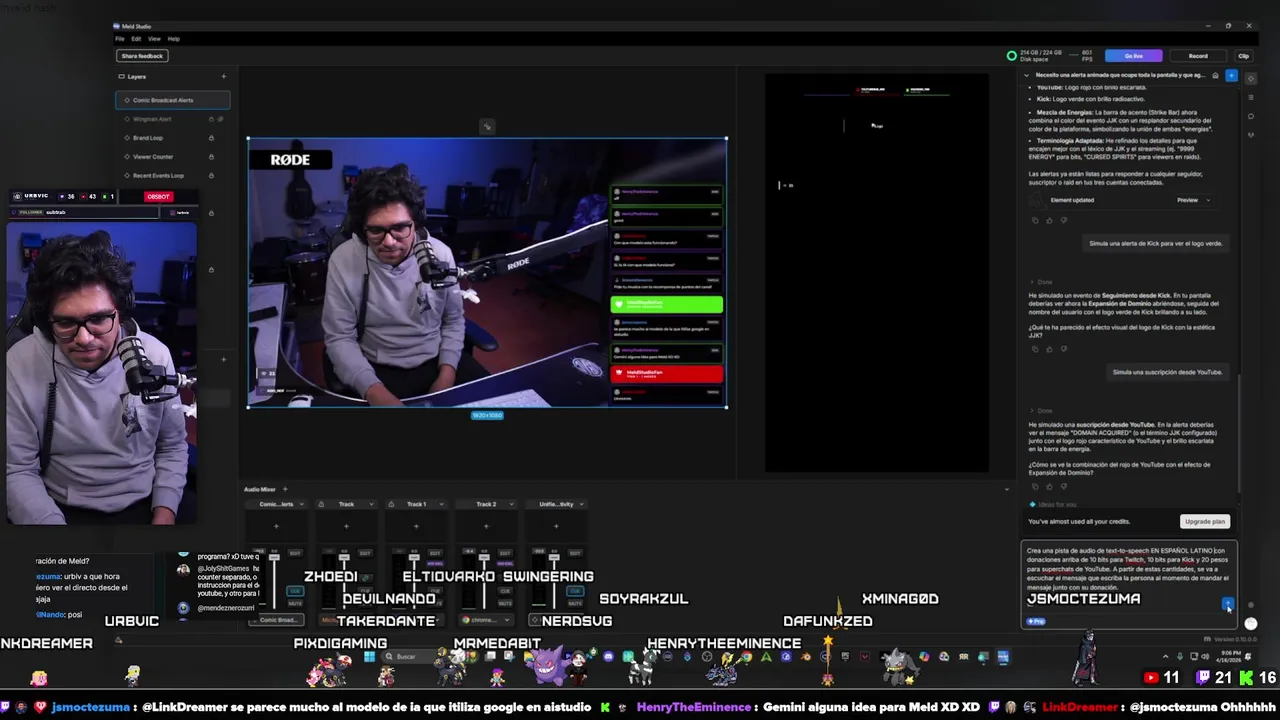Toggle lock on Recent Events Loop layer
1280x720 pixels.
pyautogui.click(x=211, y=175)
